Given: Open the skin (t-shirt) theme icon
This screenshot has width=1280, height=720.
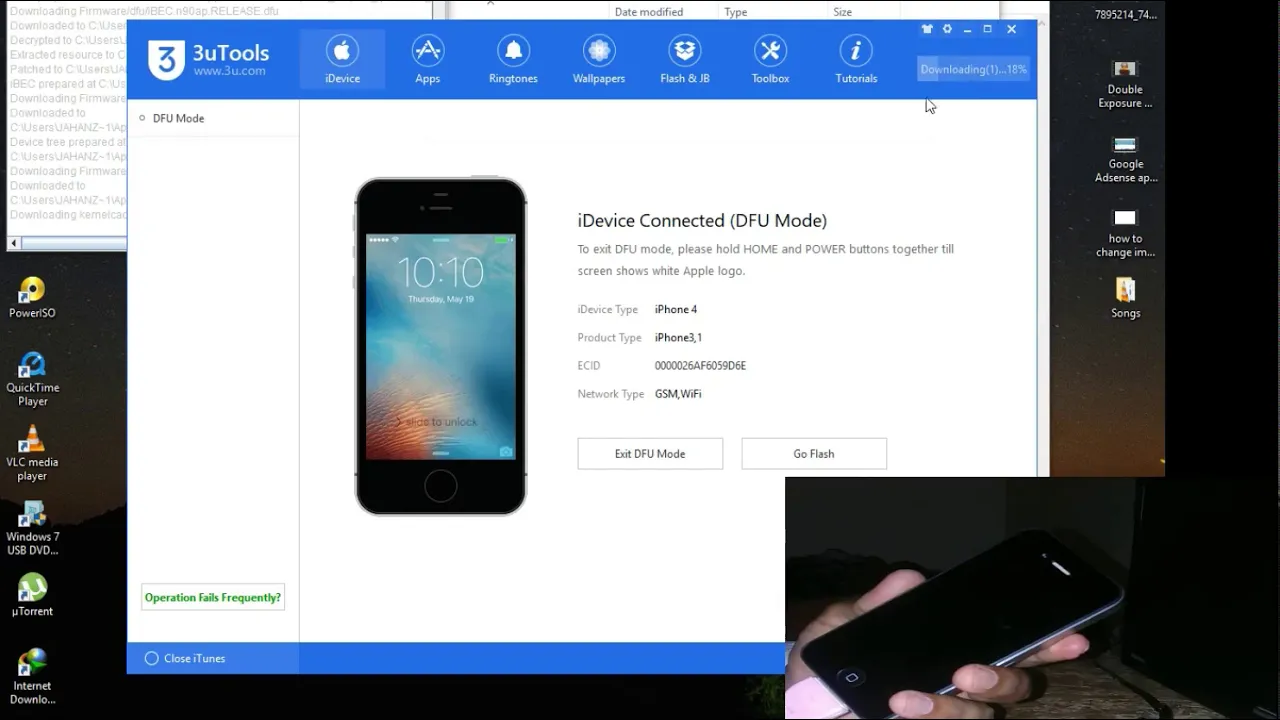Looking at the screenshot, I should pyautogui.click(x=928, y=29).
